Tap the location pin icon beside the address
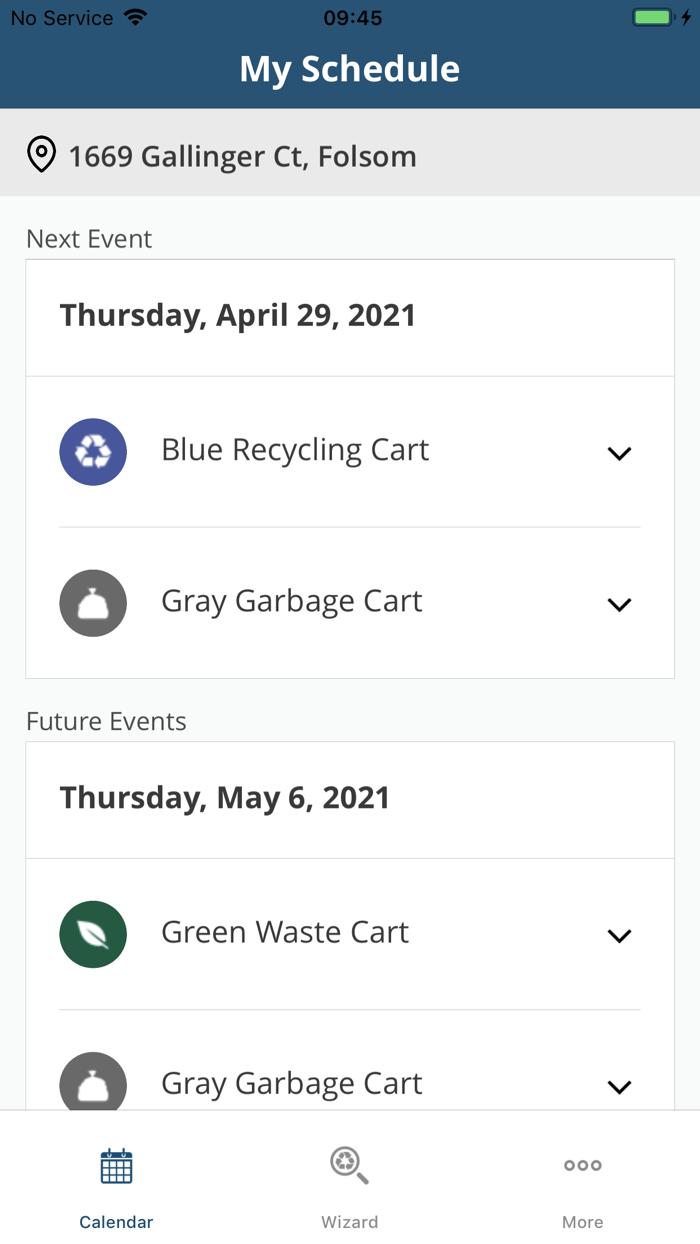The width and height of the screenshot is (700, 1244). pos(41,155)
